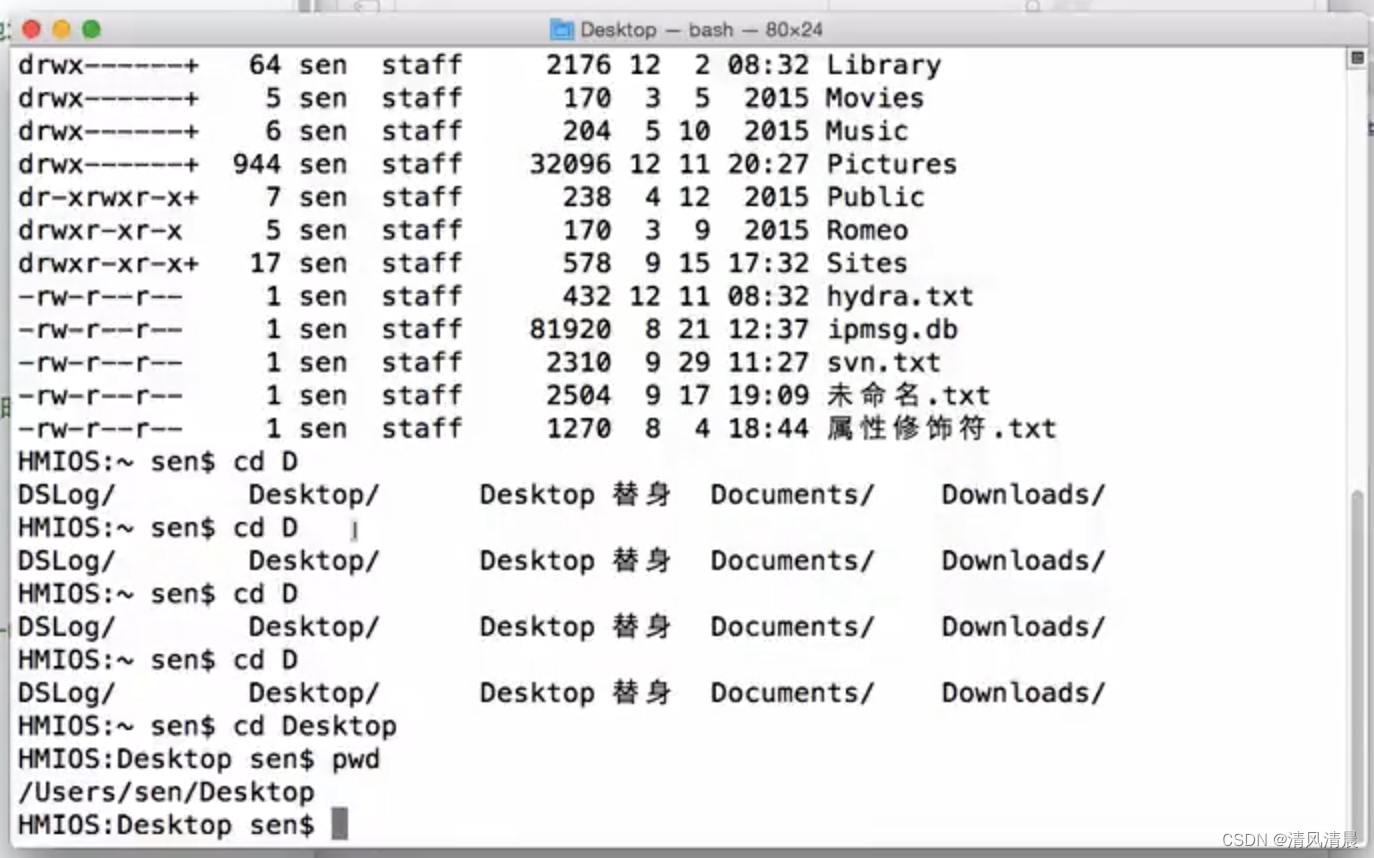This screenshot has width=1374, height=858.
Task: Click the time "12:37" in ipmsg.db row
Action: click(x=768, y=330)
